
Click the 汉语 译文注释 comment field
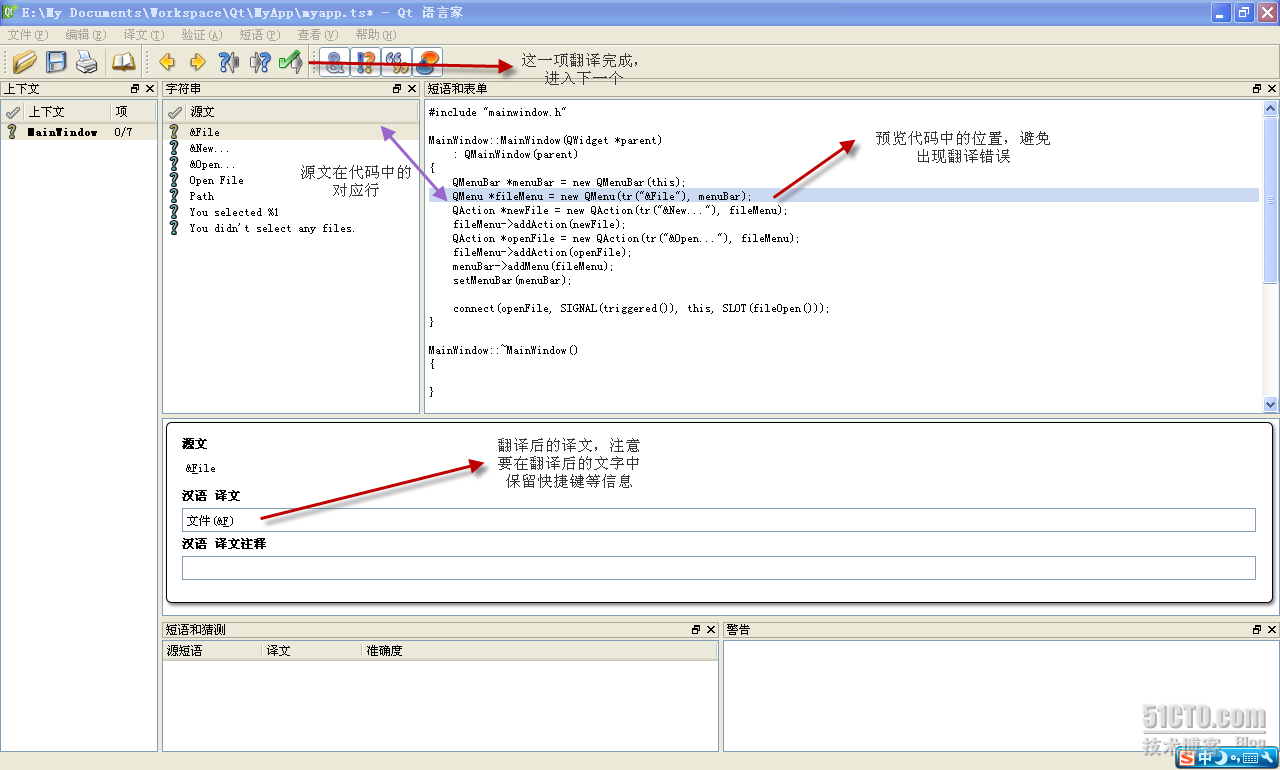click(718, 568)
